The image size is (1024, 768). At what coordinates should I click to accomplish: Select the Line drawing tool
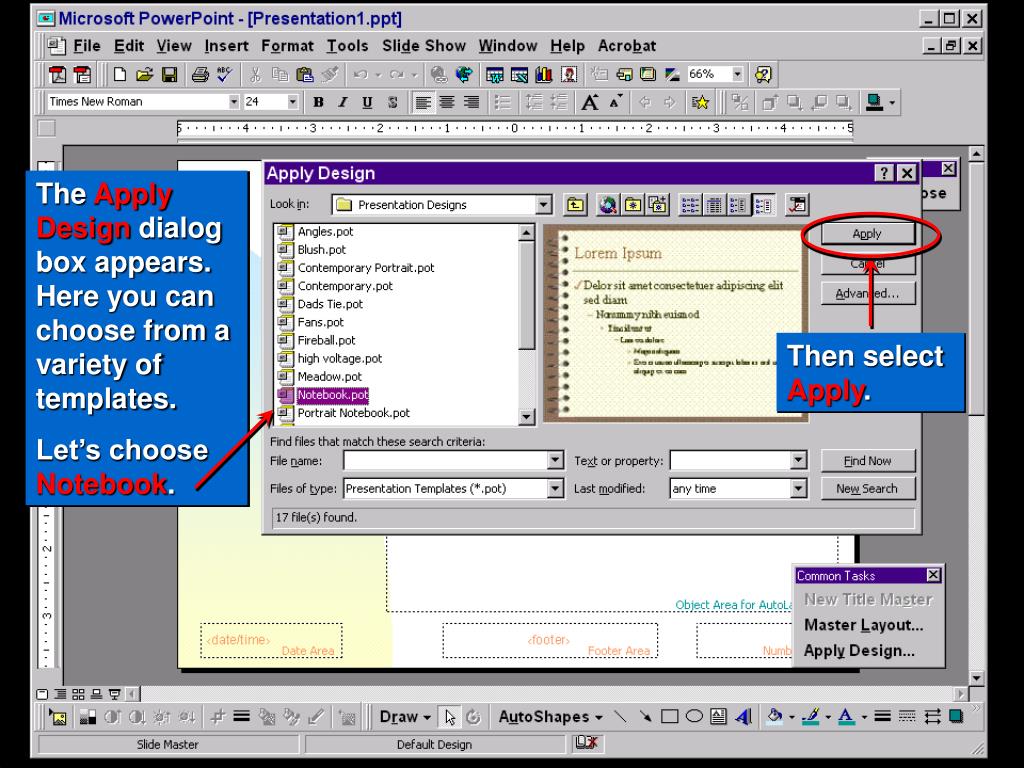[x=620, y=717]
